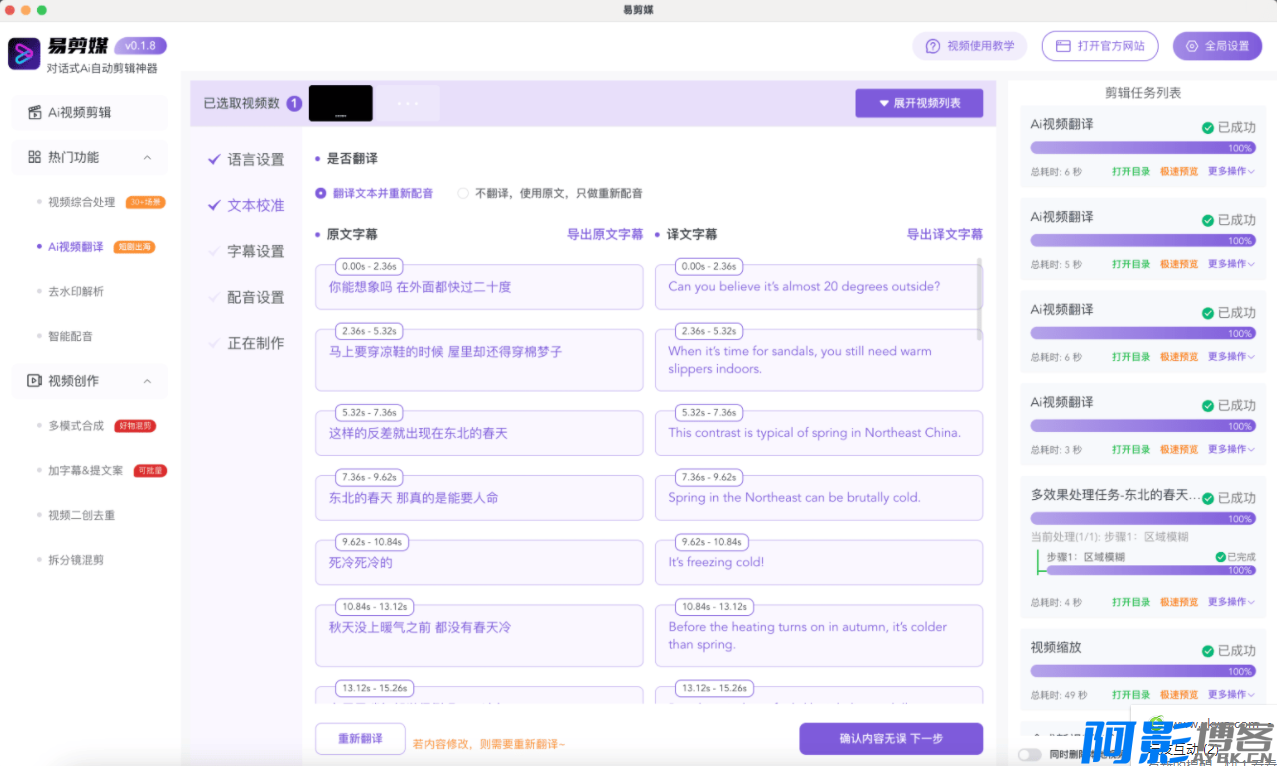Open 打开目录 for the first Ai视频翻译 task
This screenshot has width=1277, height=766.
1131,171
